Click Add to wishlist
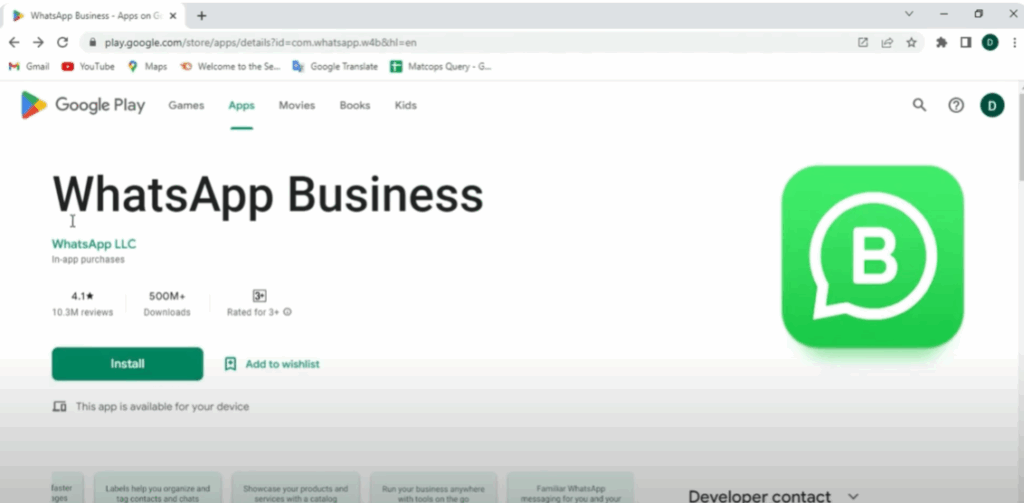Screen dimensions: 1024x503 coord(272,364)
